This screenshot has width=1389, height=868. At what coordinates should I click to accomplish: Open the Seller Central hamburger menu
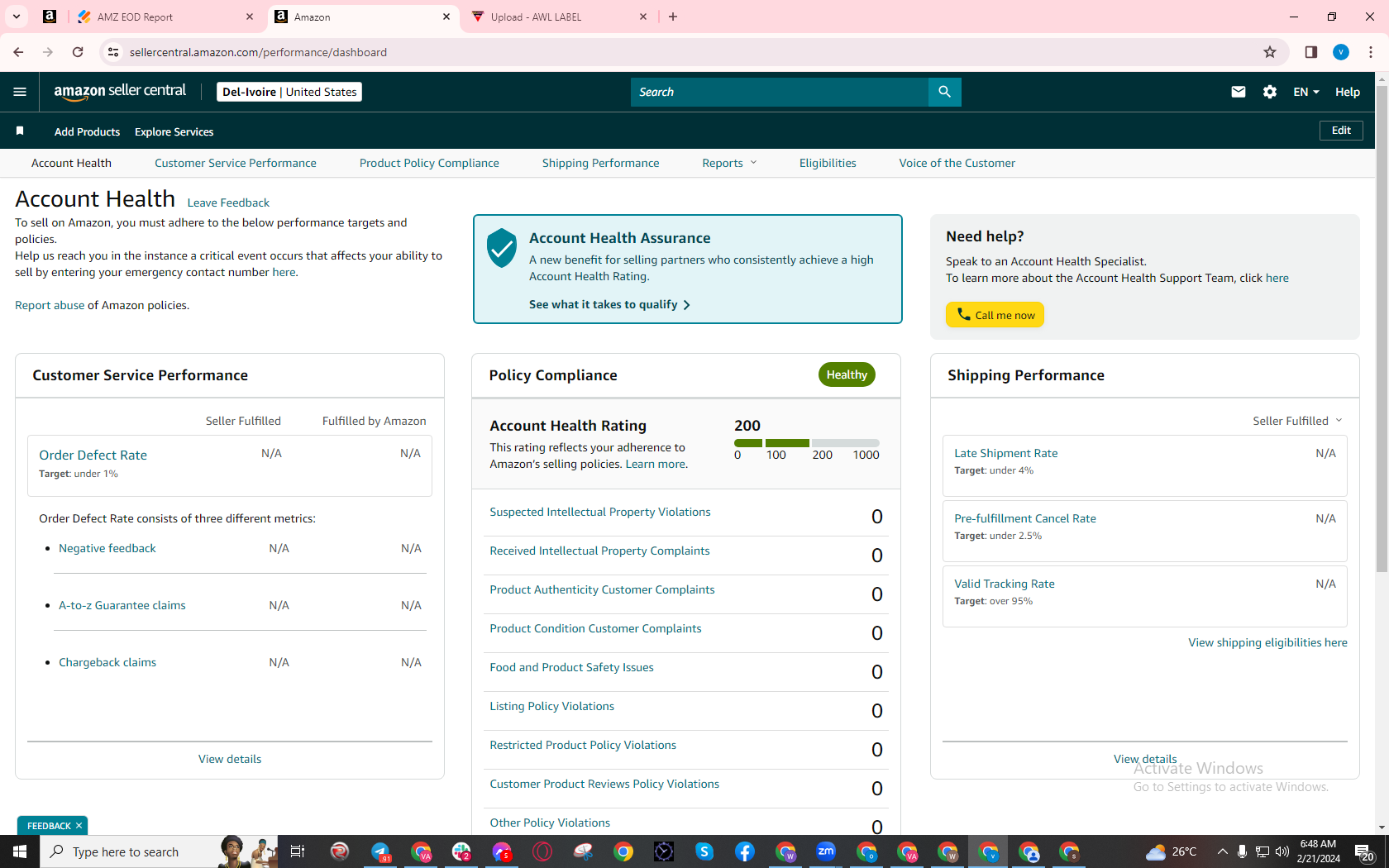(20, 92)
